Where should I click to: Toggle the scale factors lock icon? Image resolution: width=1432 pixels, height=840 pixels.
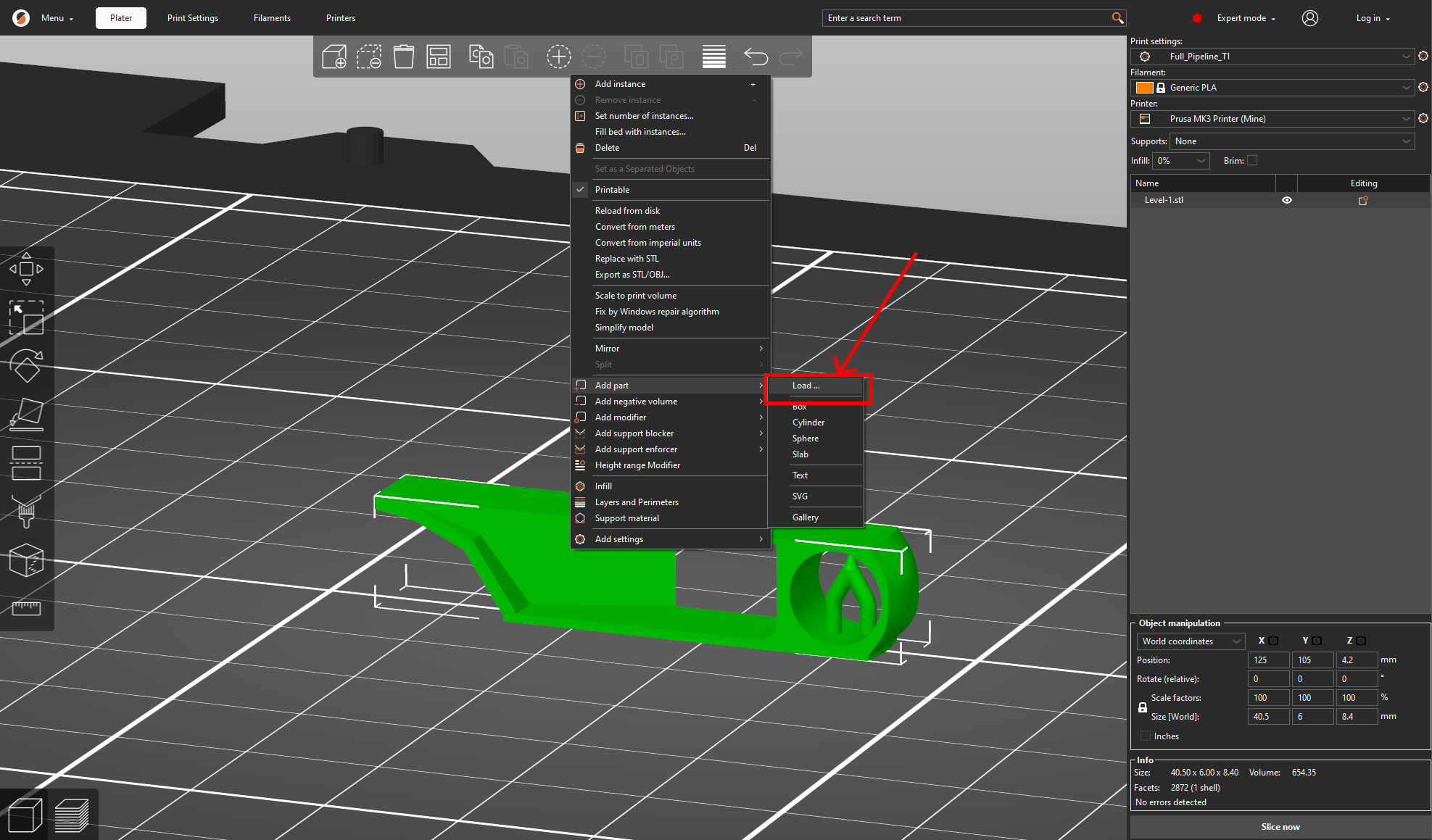click(x=1143, y=707)
